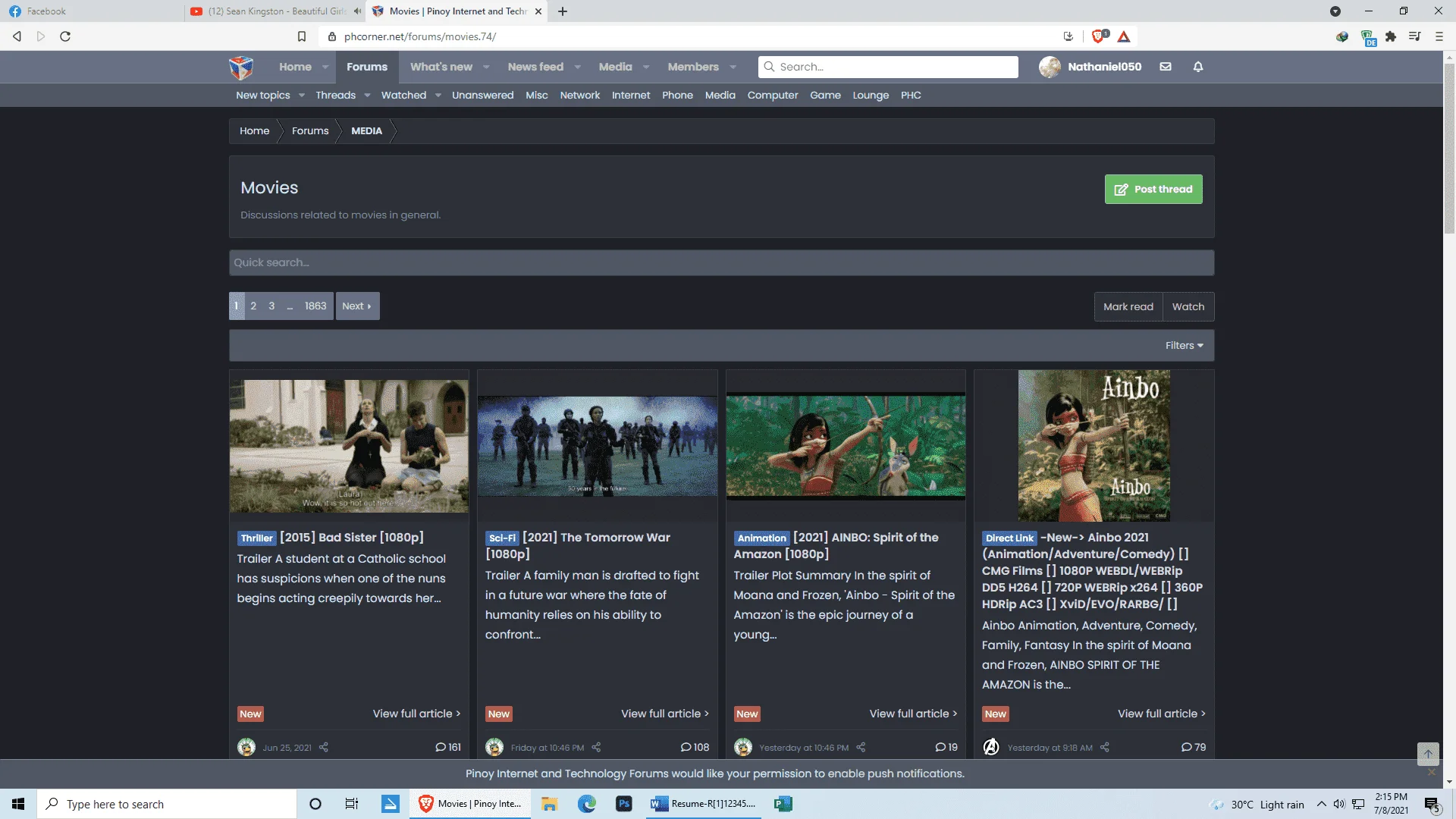Click the Post thread button

click(x=1153, y=190)
